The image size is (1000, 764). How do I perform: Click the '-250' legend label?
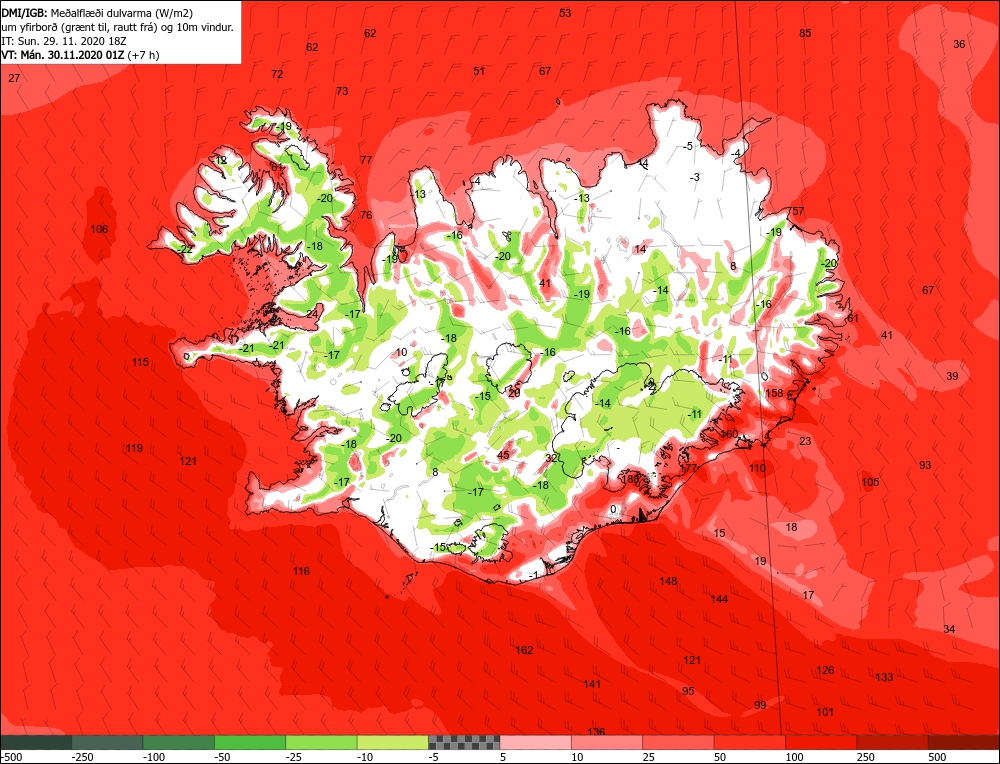pos(83,757)
